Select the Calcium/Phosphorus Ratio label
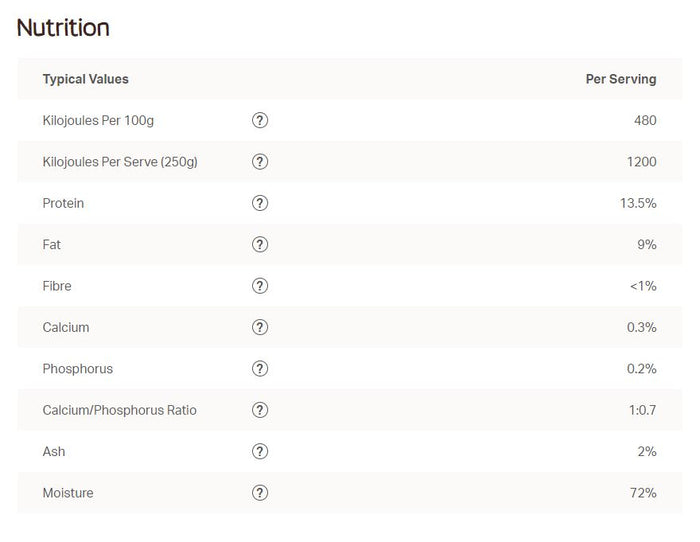 coord(120,410)
